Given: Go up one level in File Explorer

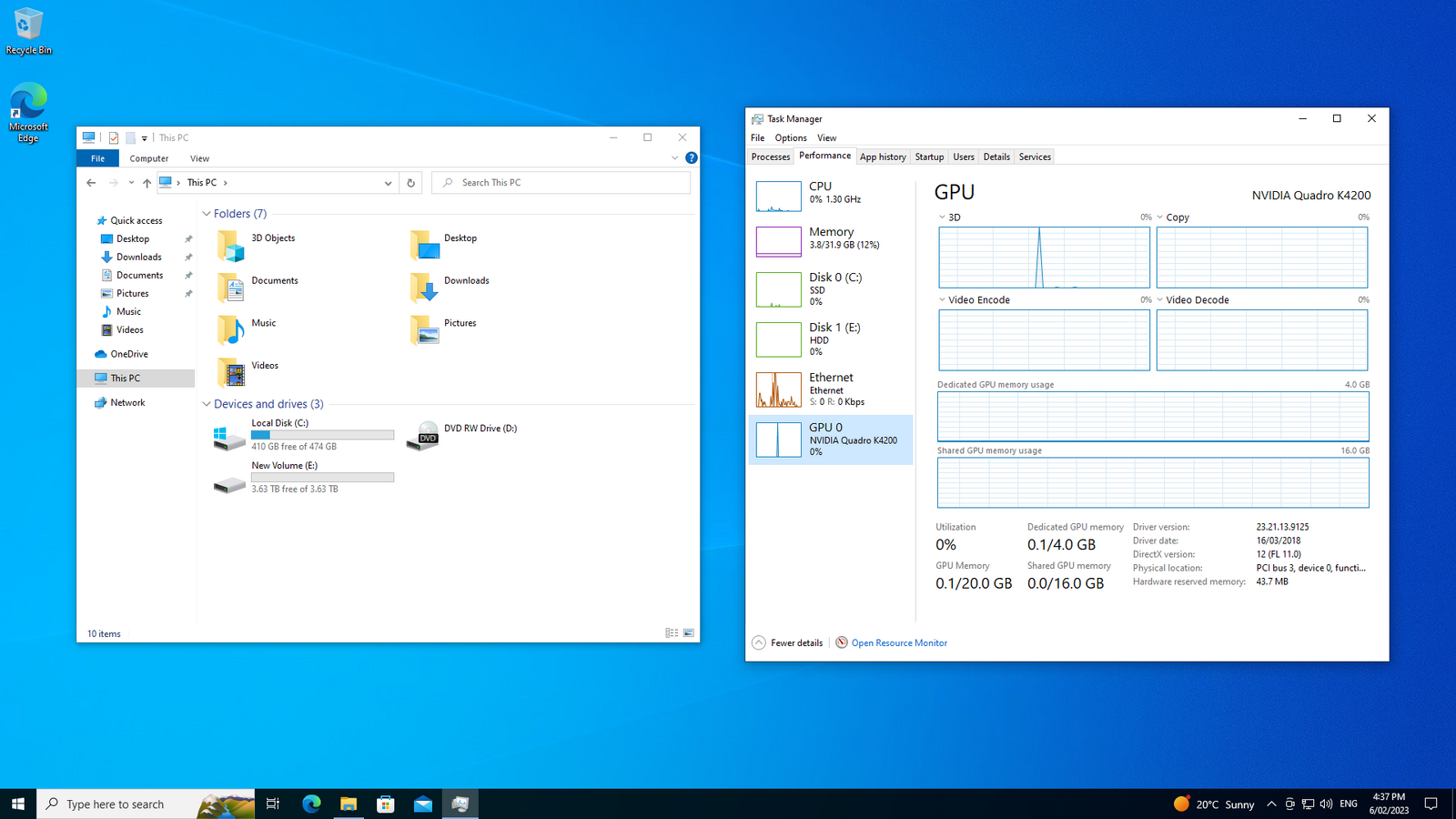Looking at the screenshot, I should coord(147,183).
